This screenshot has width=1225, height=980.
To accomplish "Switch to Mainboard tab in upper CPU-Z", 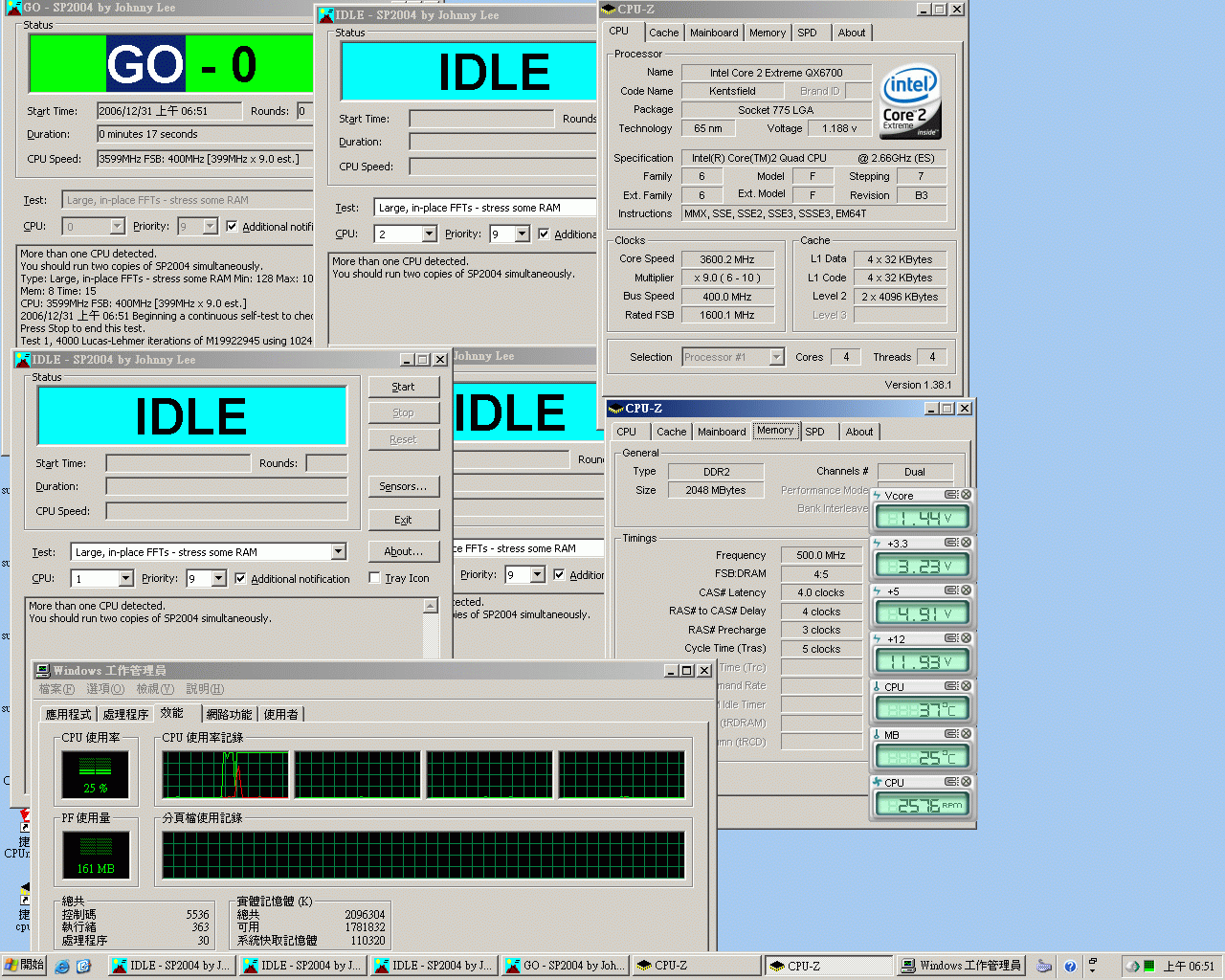I will coord(714,33).
